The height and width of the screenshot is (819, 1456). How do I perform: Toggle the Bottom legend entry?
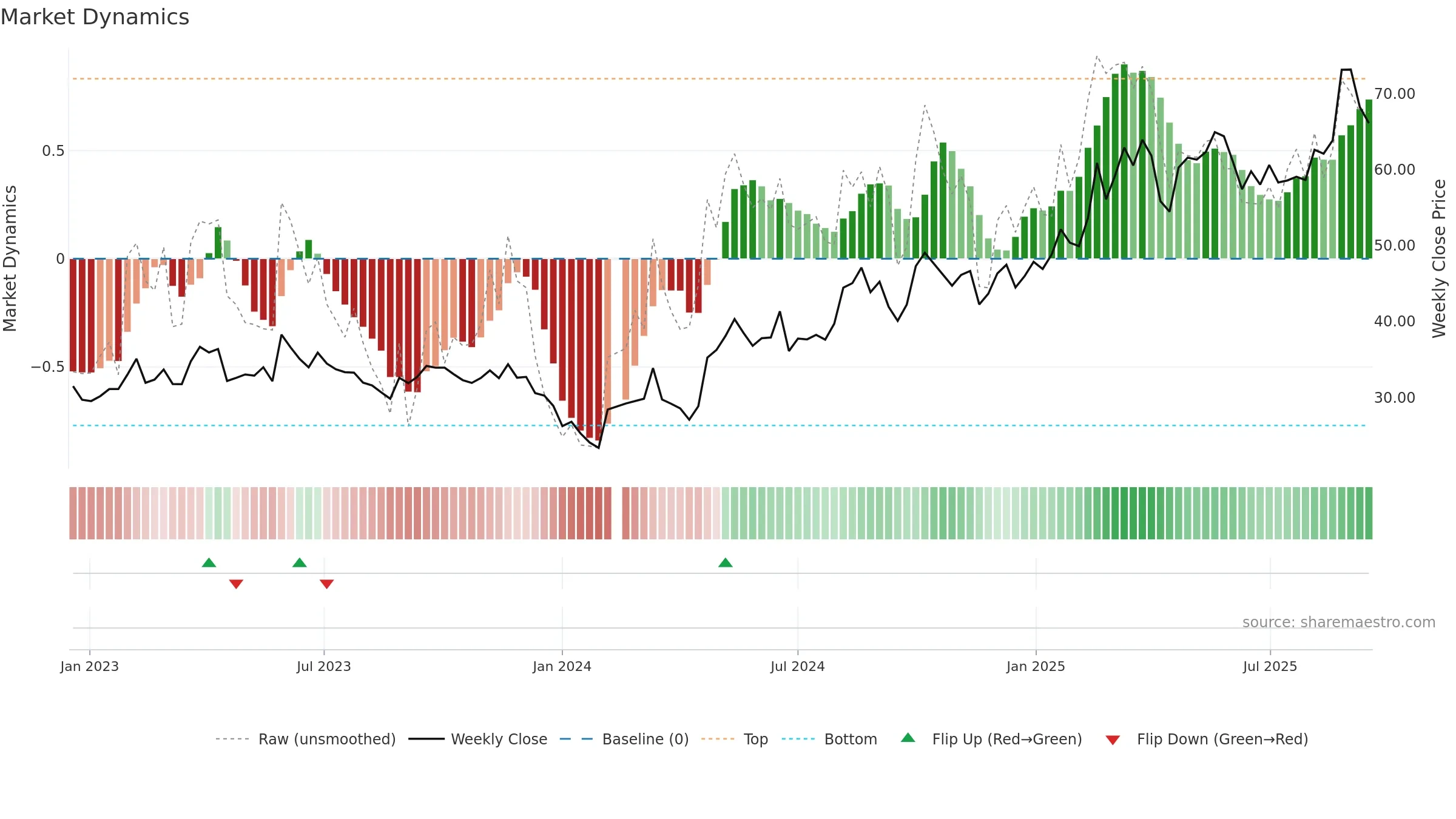click(829, 739)
